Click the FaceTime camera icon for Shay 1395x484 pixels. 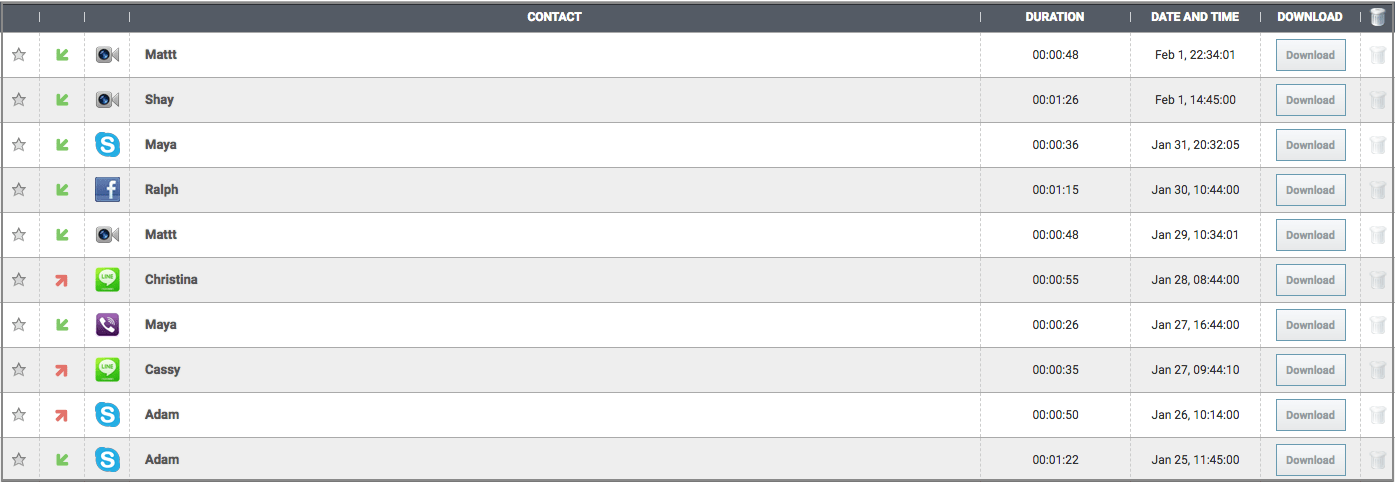pos(107,100)
